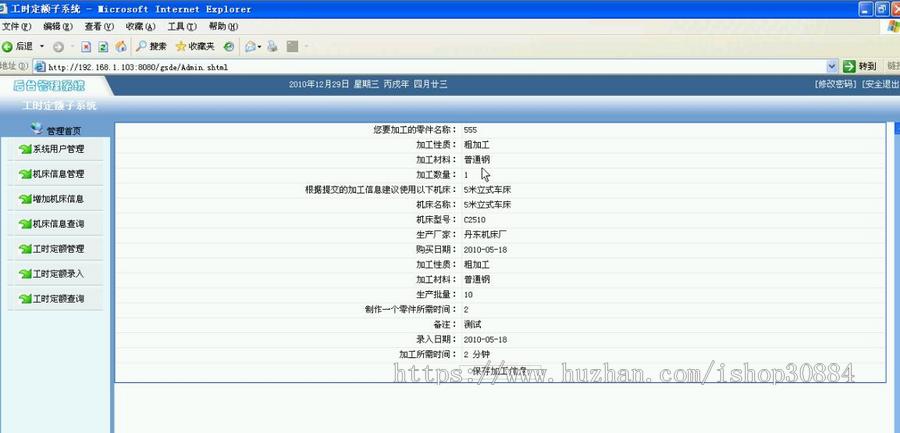Open the 收藏夹 favorites toolbar button
Screen dimensions: 900x433
click(195, 47)
